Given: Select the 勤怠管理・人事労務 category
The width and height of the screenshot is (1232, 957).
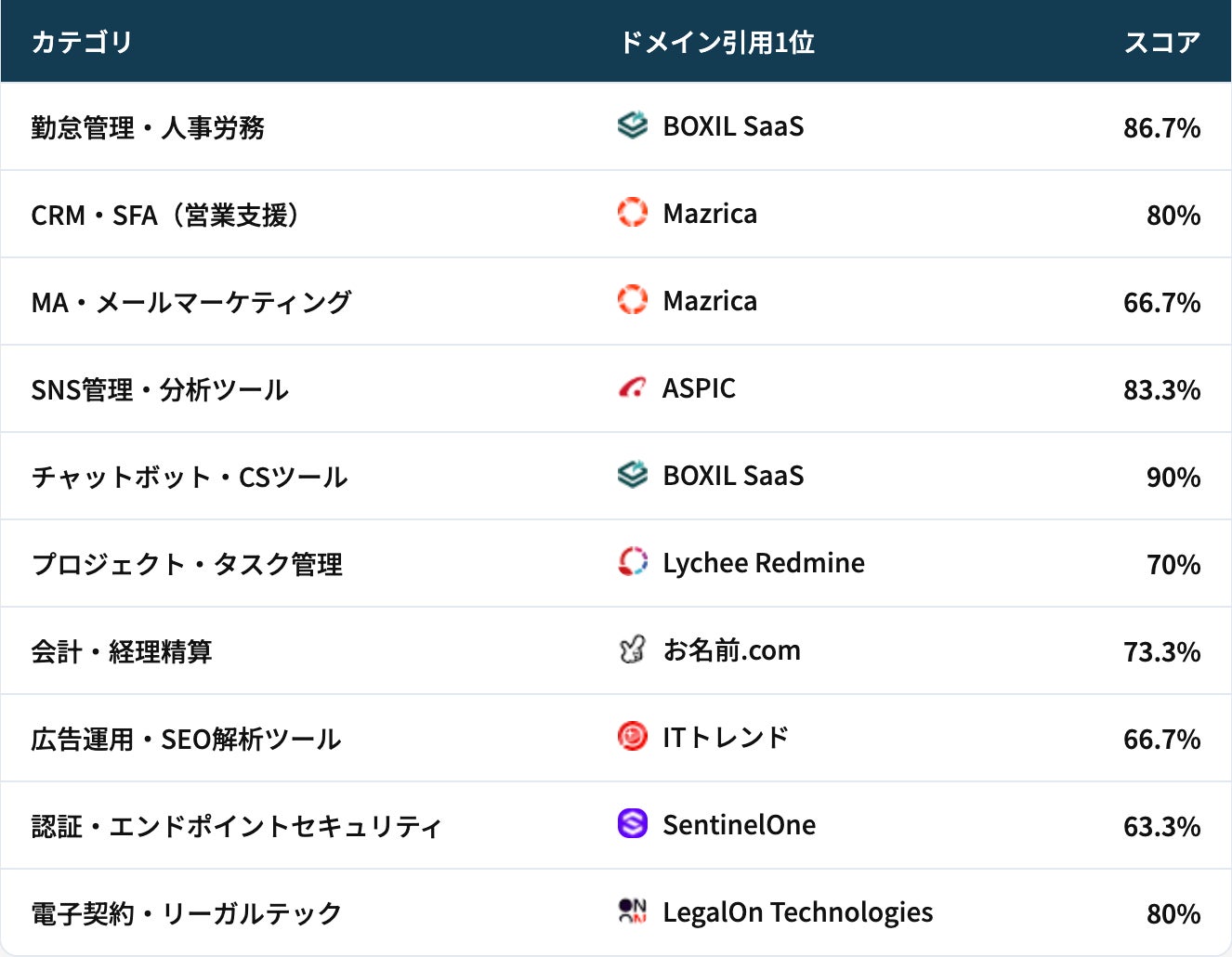Looking at the screenshot, I should point(148,127).
